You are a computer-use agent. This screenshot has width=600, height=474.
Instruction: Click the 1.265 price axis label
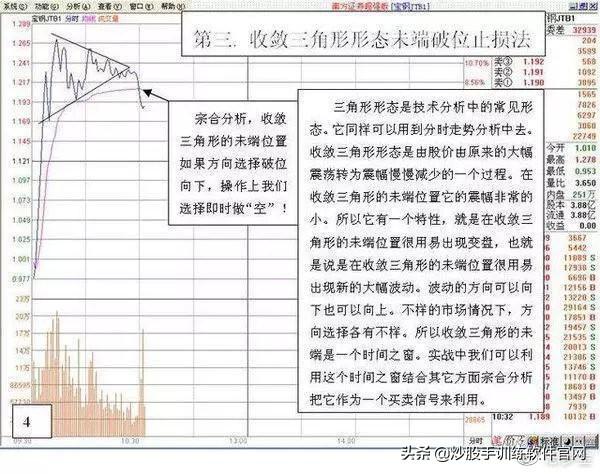click(x=20, y=43)
